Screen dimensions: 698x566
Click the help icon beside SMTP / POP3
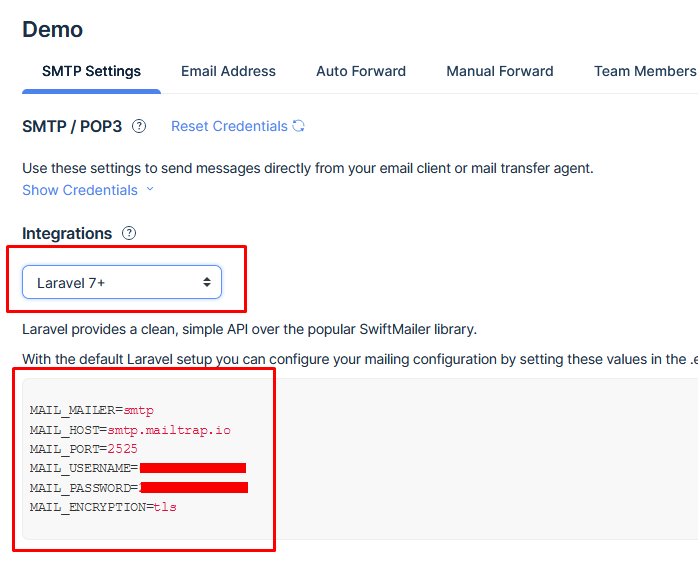tap(139, 127)
